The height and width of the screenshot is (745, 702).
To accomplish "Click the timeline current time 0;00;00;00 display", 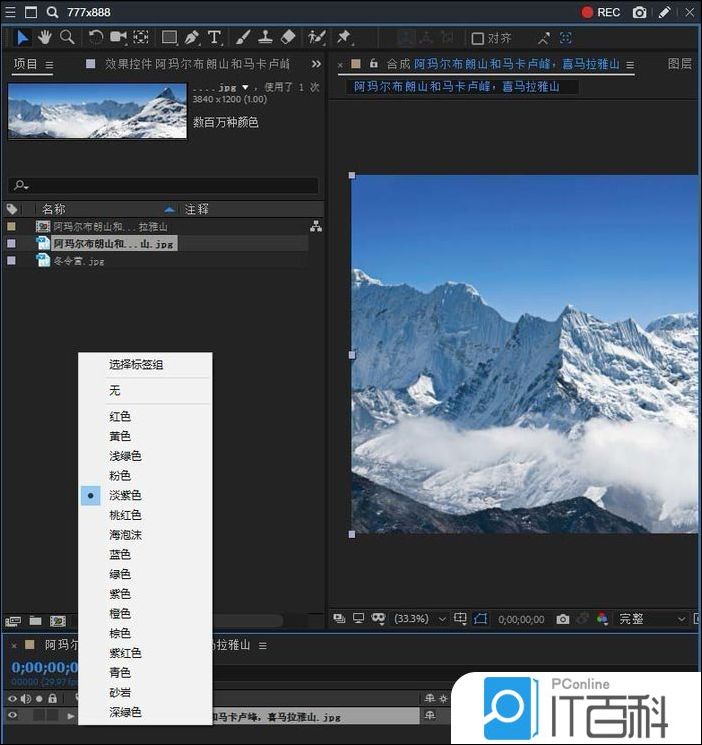I will pyautogui.click(x=44, y=668).
